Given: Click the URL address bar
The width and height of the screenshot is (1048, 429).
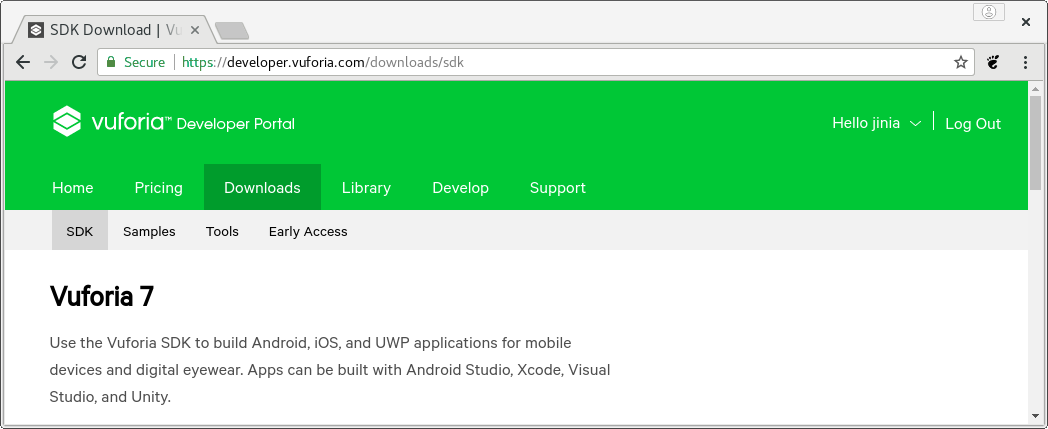Looking at the screenshot, I should click(535, 62).
